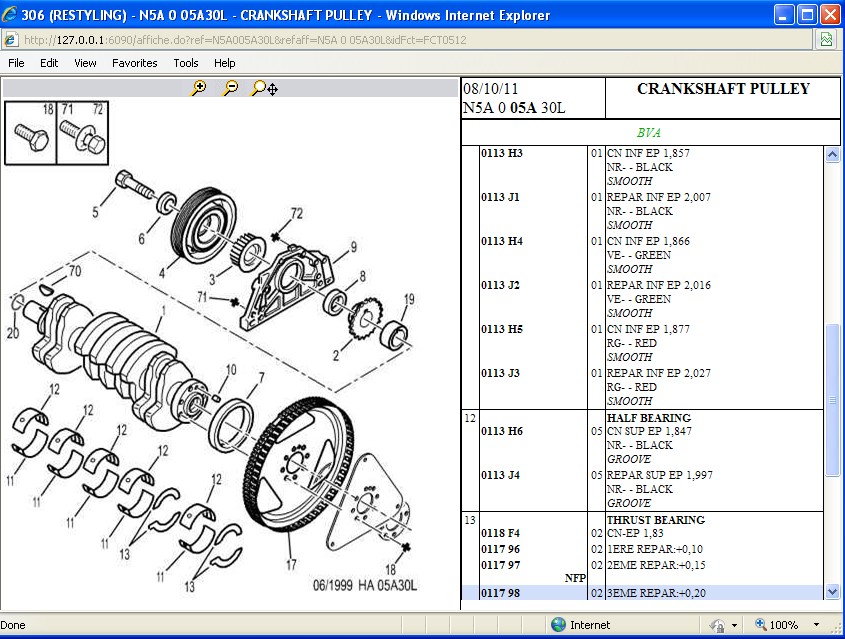Select the zoom-and-pan magnifier tool

pyautogui.click(x=264, y=88)
